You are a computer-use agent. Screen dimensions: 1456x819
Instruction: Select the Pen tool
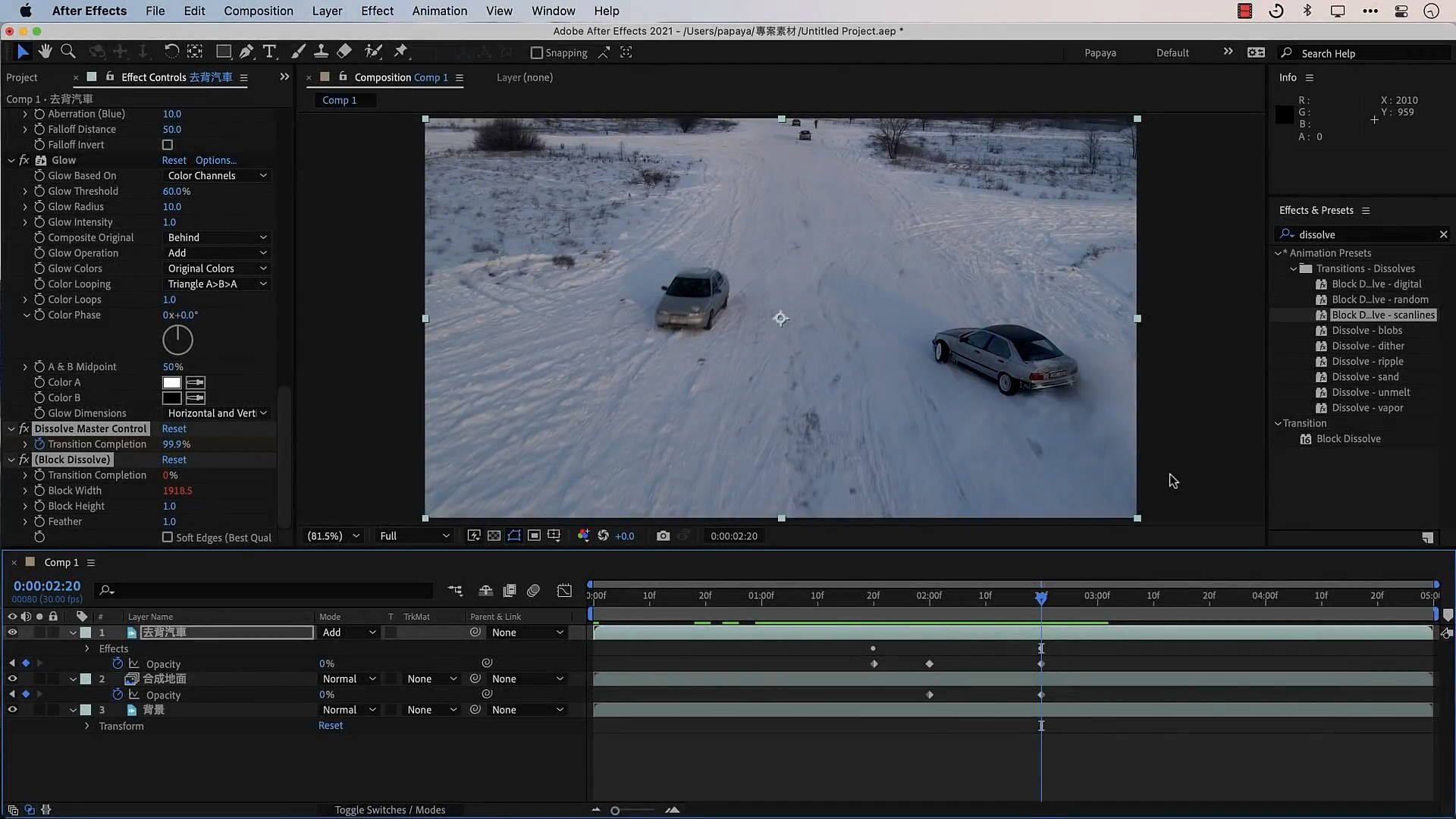tap(246, 52)
